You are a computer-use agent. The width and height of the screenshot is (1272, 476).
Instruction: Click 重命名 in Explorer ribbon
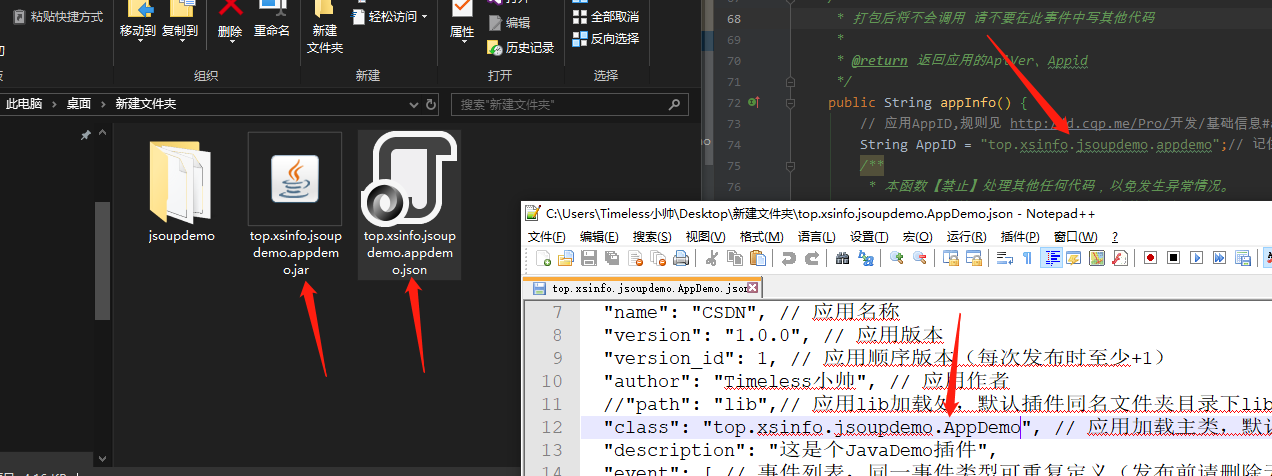pos(271,20)
